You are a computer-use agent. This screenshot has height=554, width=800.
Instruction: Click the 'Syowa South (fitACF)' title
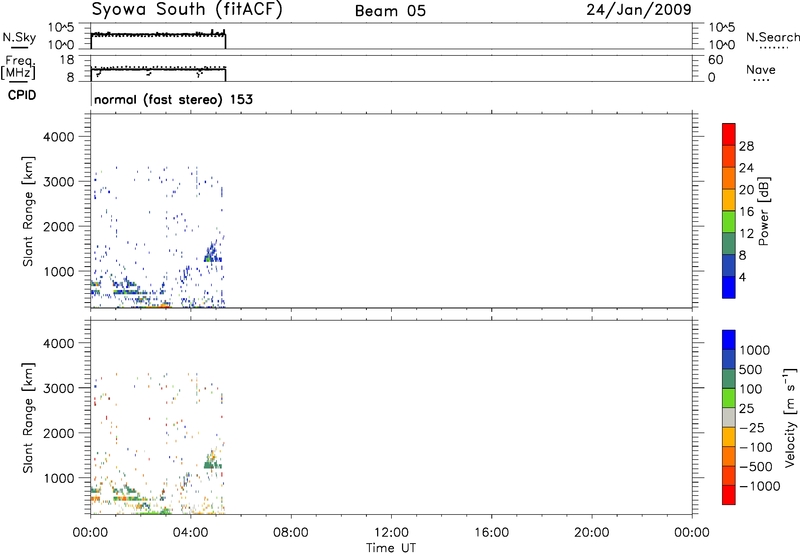click(x=186, y=9)
